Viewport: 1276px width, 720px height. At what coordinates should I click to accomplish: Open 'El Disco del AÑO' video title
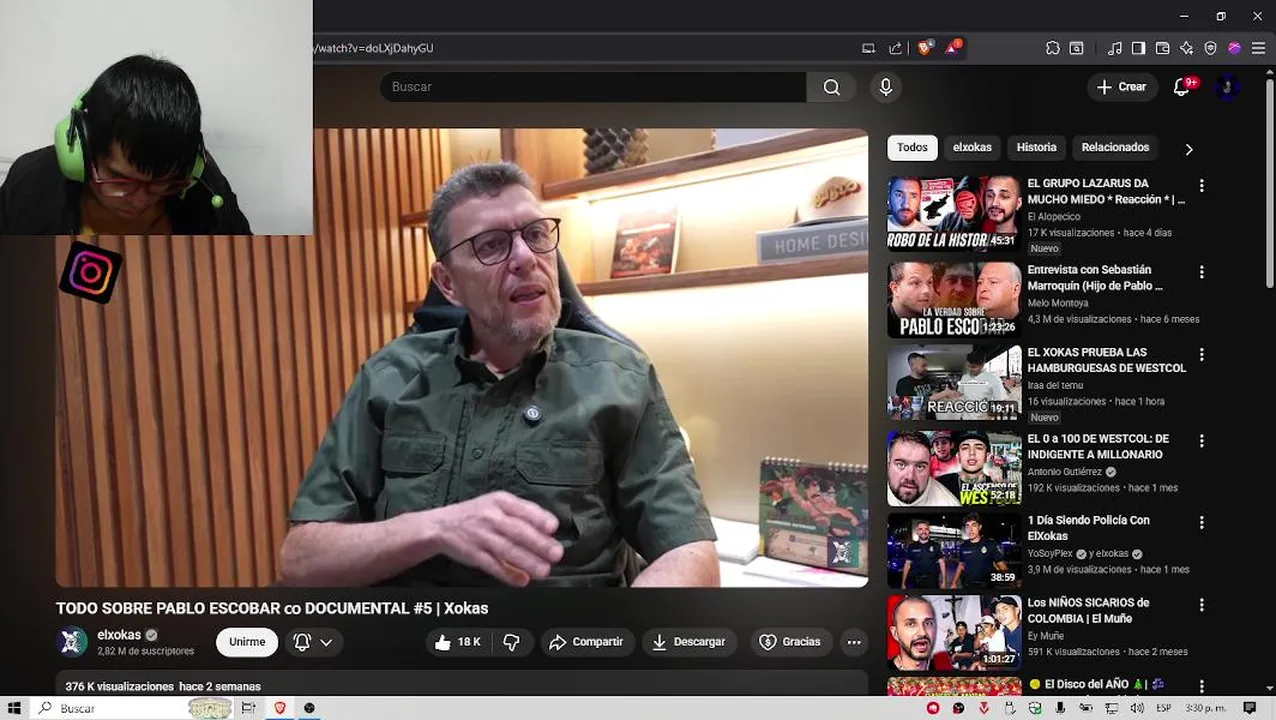tap(1096, 685)
